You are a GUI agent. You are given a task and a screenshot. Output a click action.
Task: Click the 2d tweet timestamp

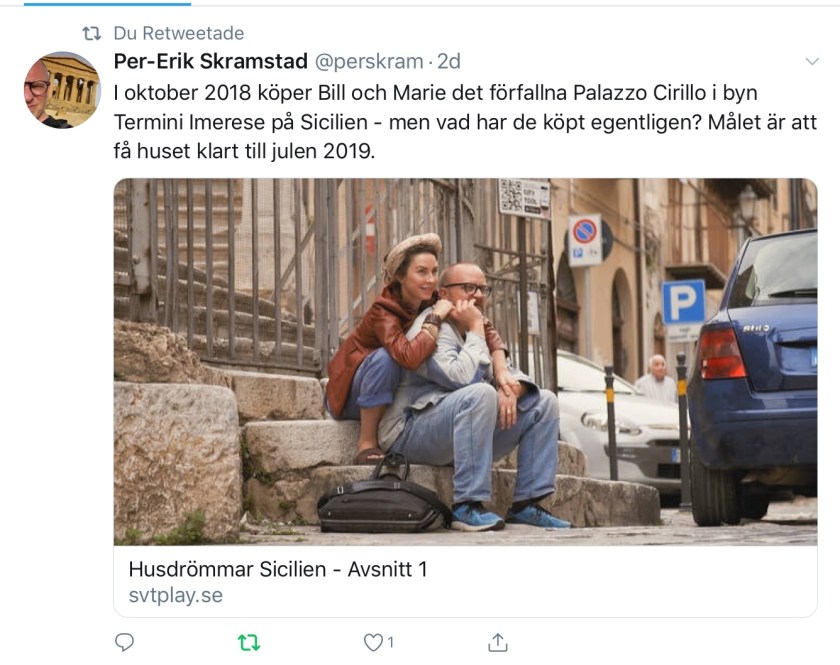pyautogui.click(x=449, y=62)
